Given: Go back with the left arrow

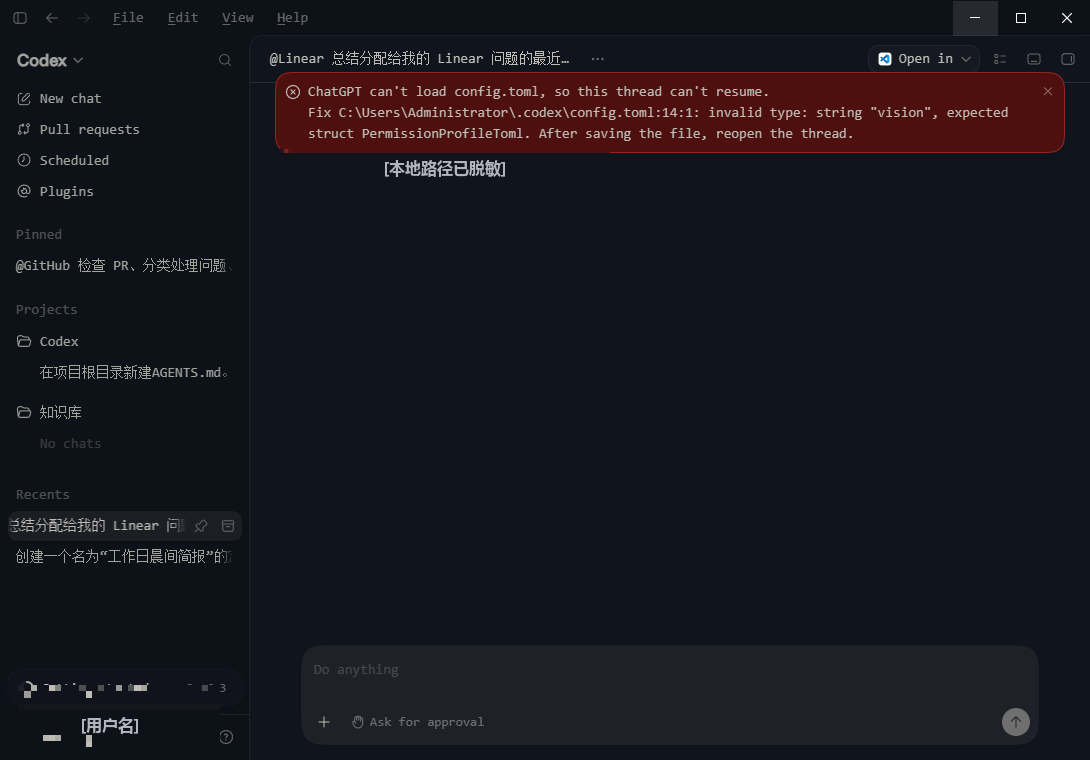Looking at the screenshot, I should (x=51, y=18).
